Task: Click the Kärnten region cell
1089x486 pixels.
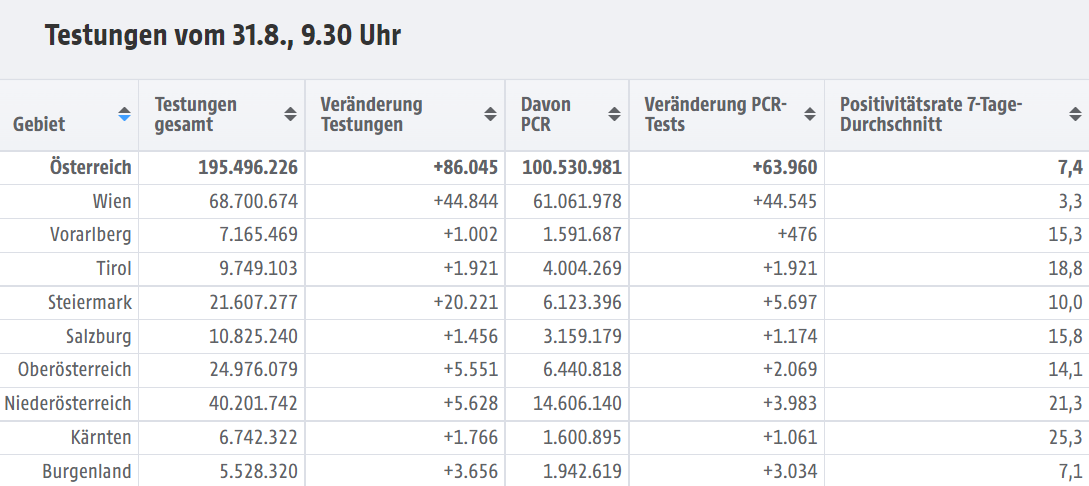Action: [101, 437]
